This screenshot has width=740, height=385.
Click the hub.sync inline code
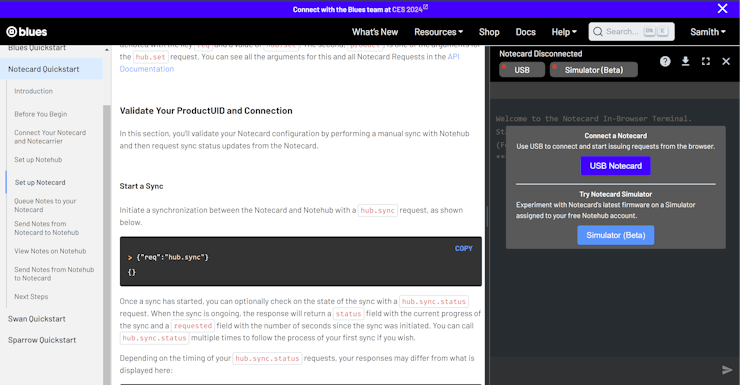378,210
